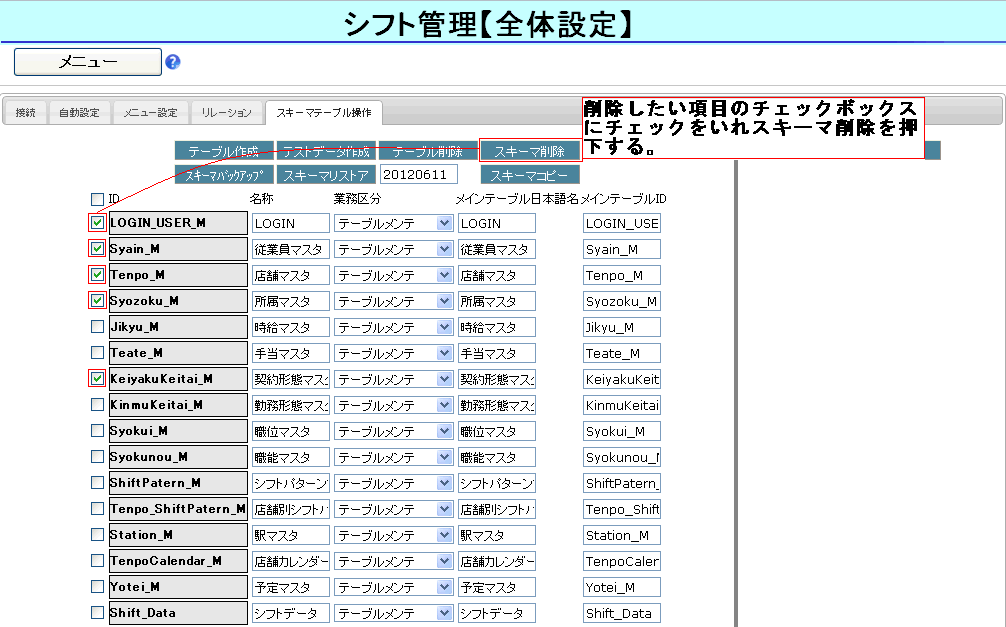The width and height of the screenshot is (1006, 627).
Task: Check the Shift_Data row checkbox
Action: [x=97, y=613]
